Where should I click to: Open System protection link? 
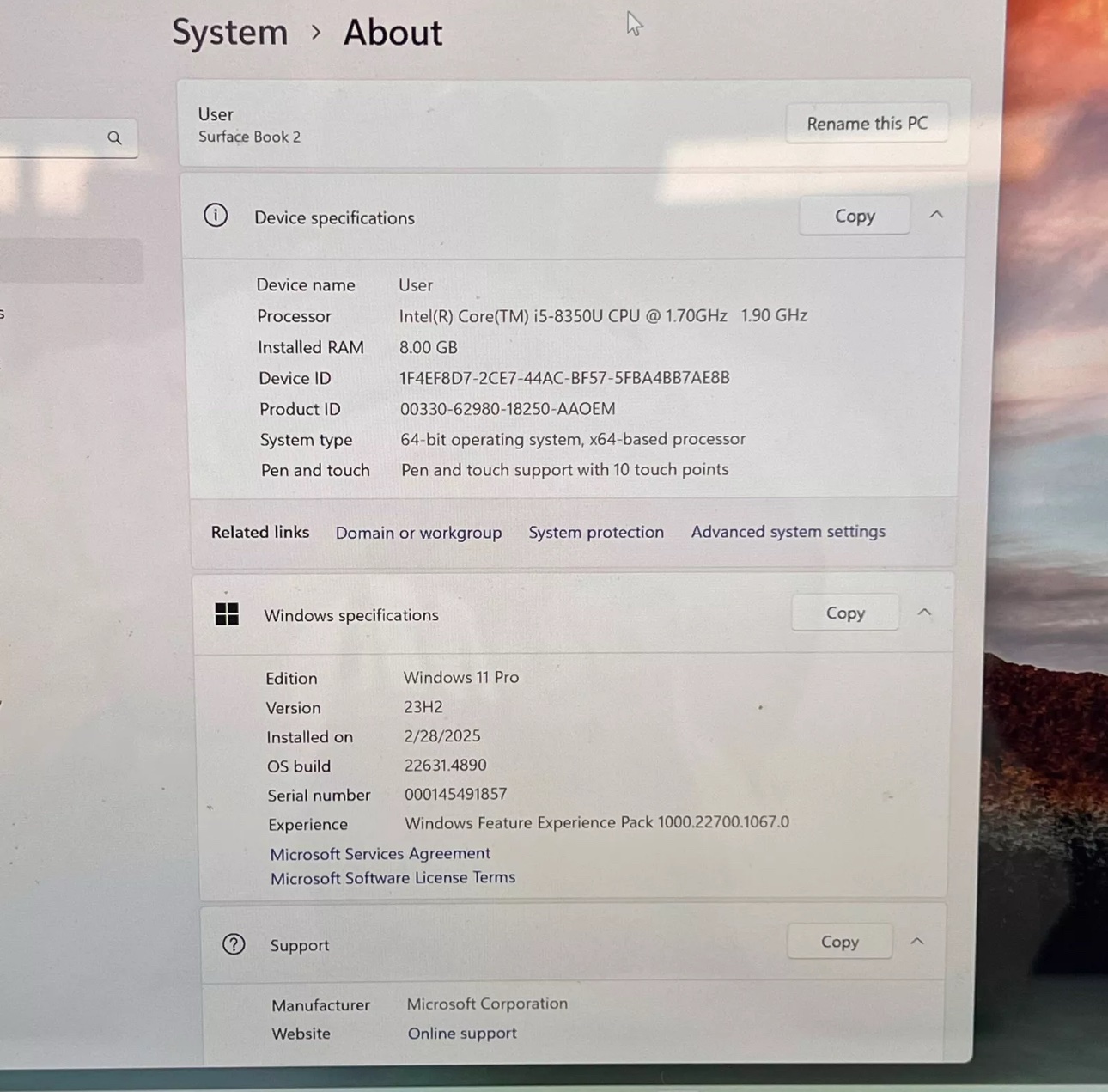pos(596,532)
